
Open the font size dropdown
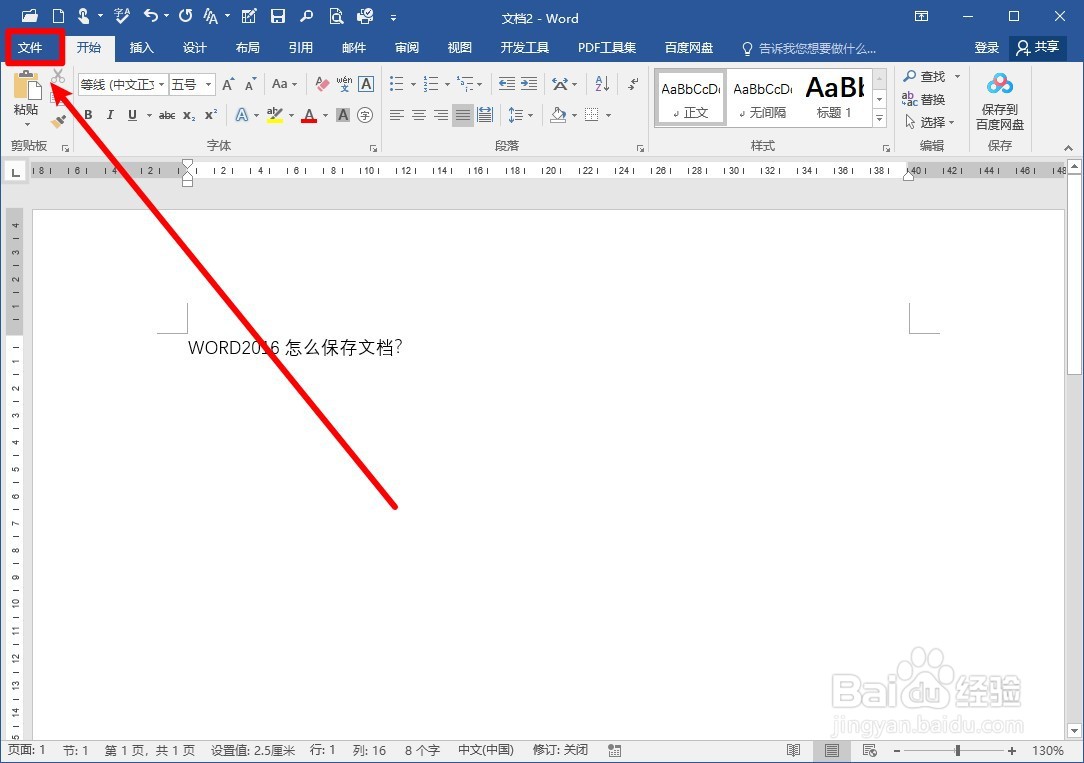pos(209,84)
